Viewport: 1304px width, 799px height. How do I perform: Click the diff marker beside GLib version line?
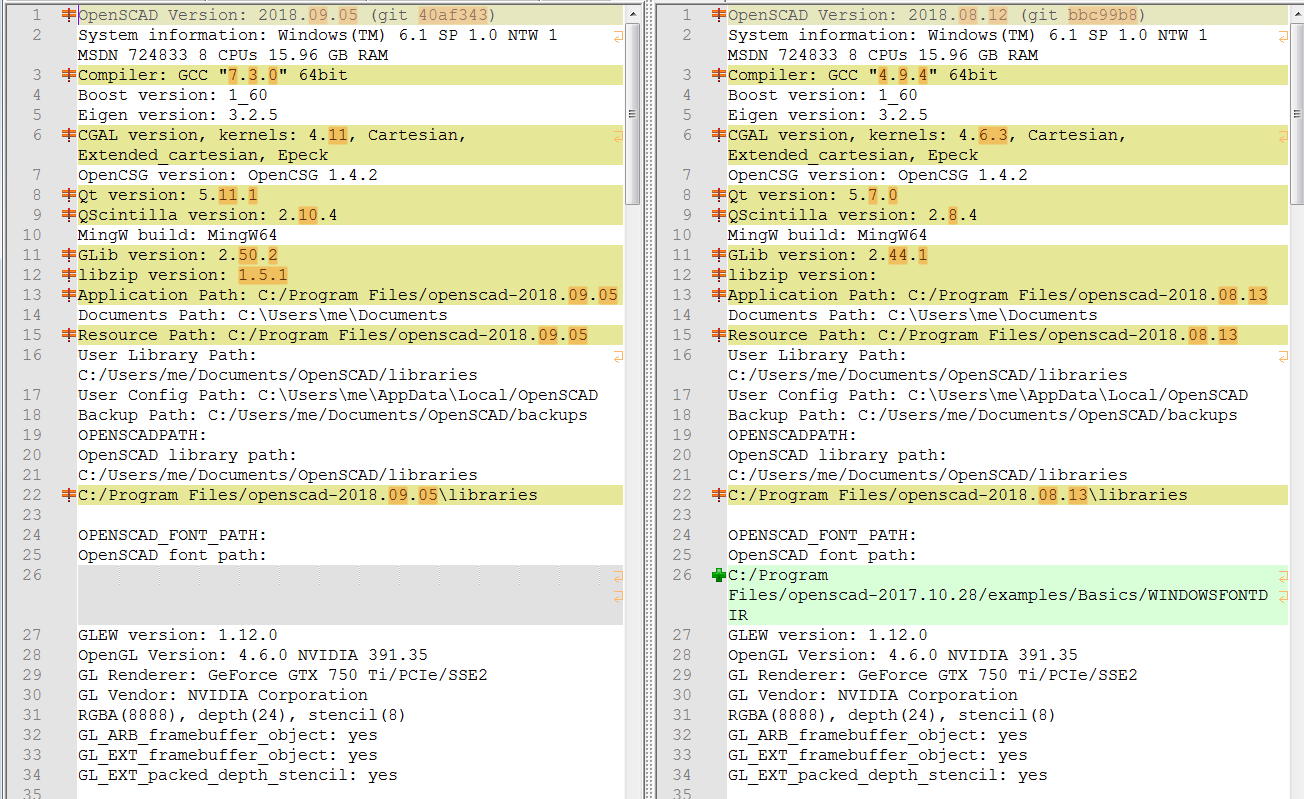pyautogui.click(x=70, y=254)
